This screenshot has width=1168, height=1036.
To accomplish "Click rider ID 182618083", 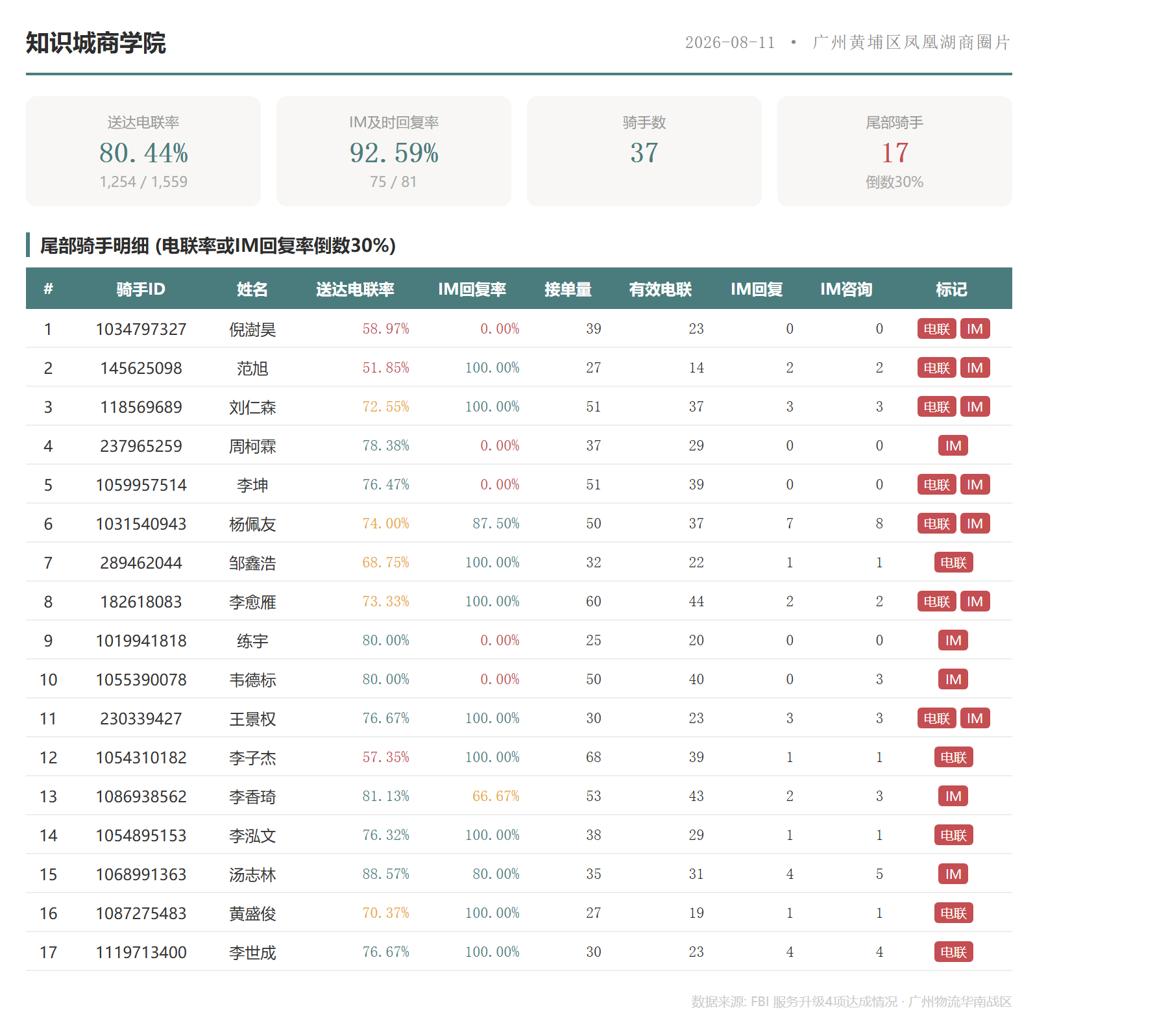I will pos(141,602).
